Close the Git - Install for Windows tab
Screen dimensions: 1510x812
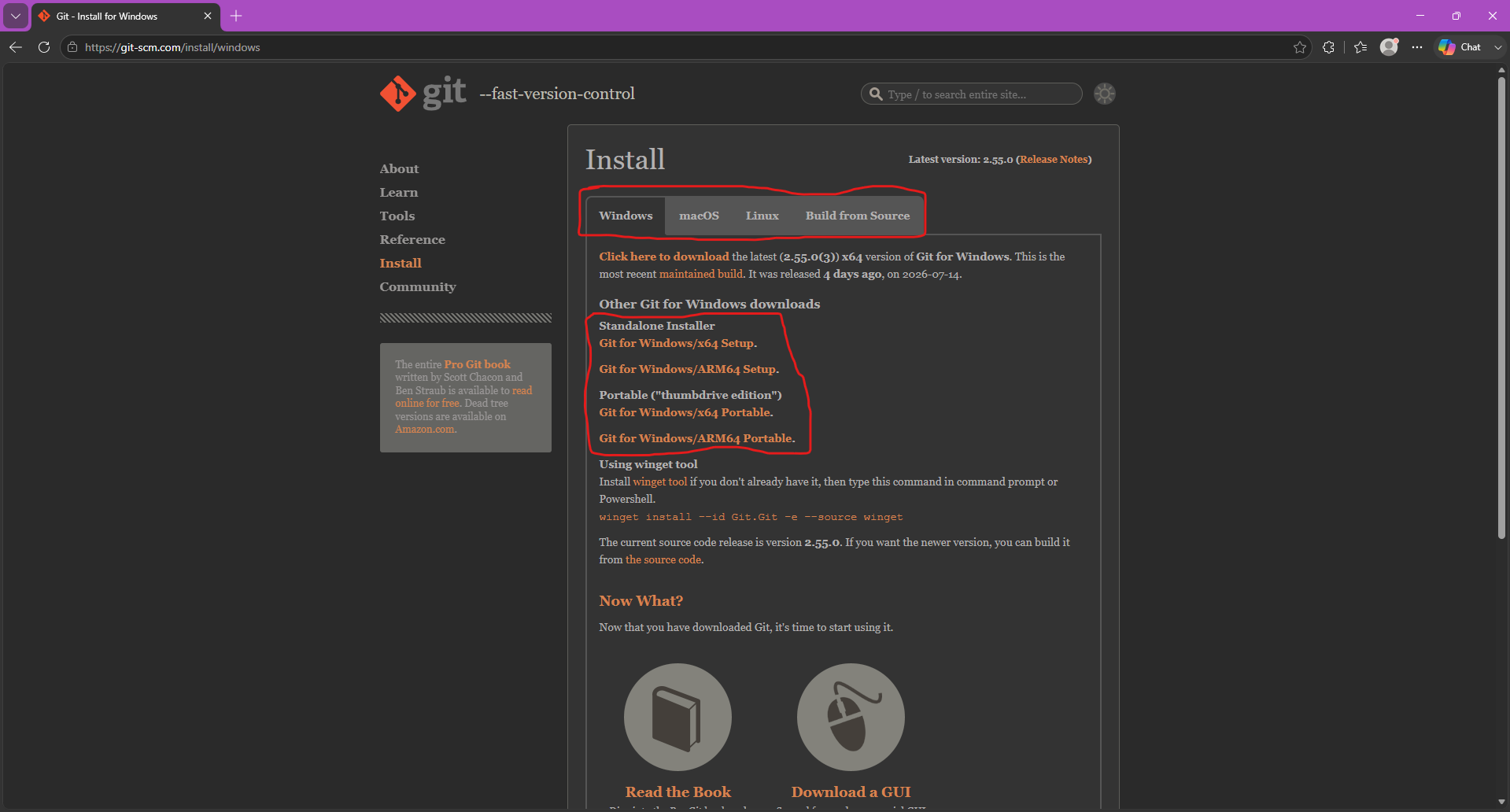click(208, 16)
